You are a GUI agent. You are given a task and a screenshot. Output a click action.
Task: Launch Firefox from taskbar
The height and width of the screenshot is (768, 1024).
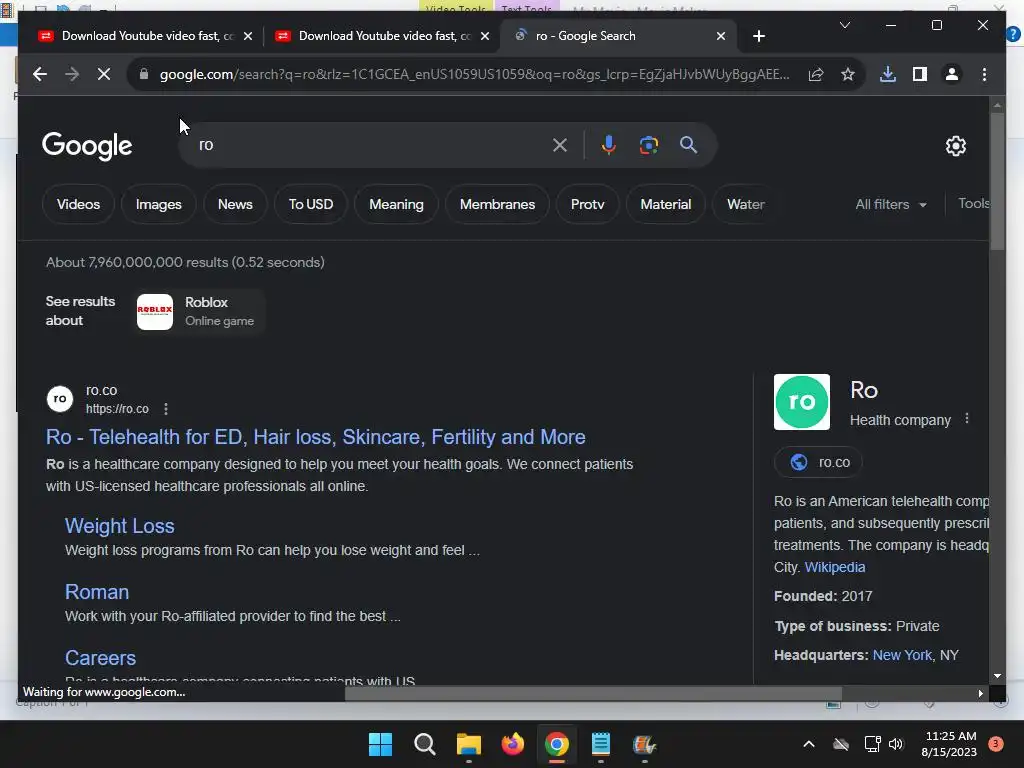[513, 744]
